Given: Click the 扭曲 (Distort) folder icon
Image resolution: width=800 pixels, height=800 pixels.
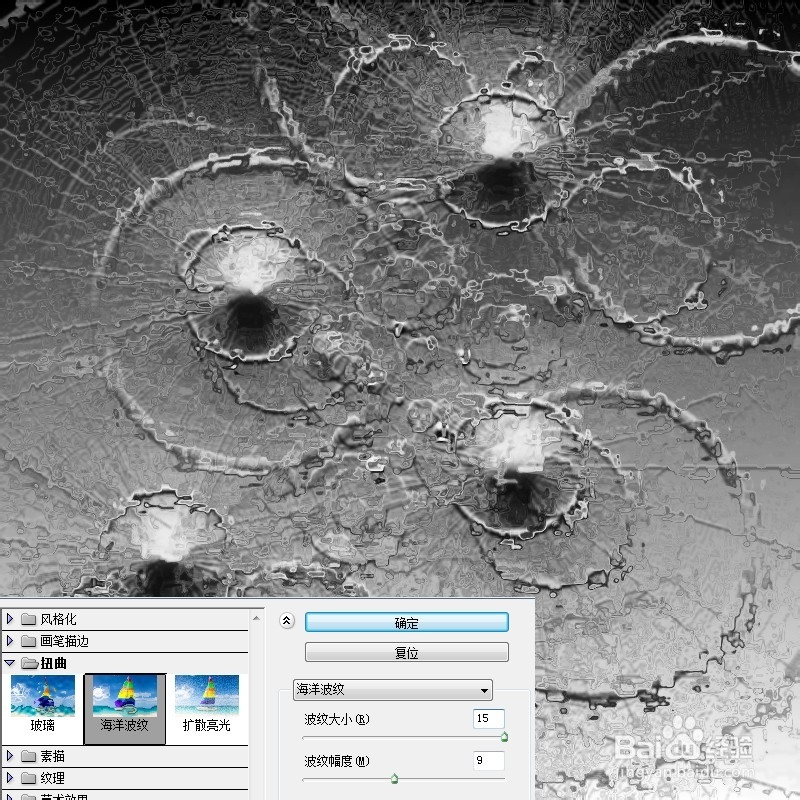Looking at the screenshot, I should pos(30,660).
